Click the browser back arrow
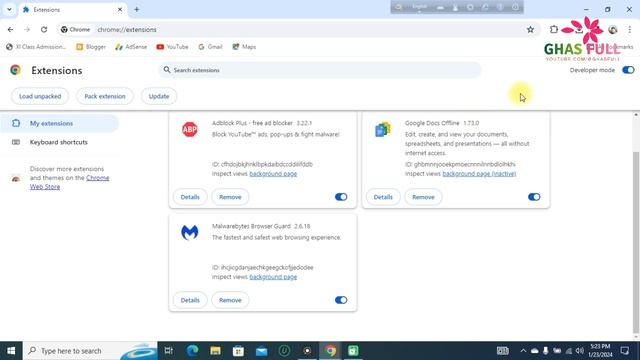The width and height of the screenshot is (640, 360). click(x=11, y=29)
